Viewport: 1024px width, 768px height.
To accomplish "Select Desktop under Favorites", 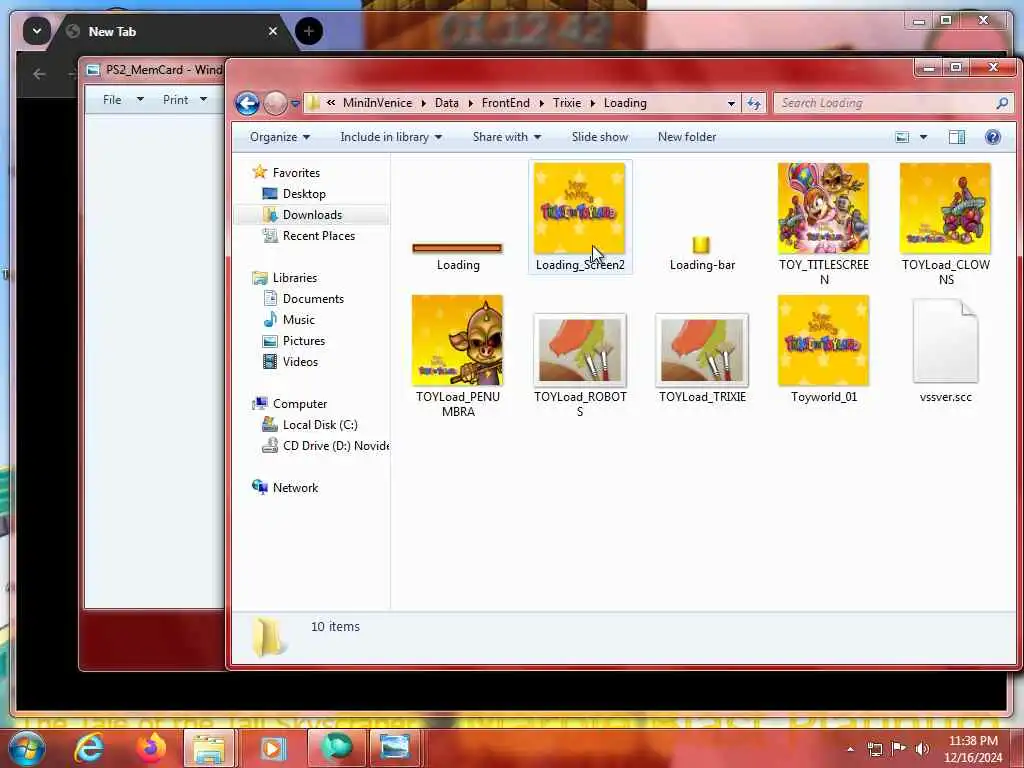I will [x=304, y=194].
